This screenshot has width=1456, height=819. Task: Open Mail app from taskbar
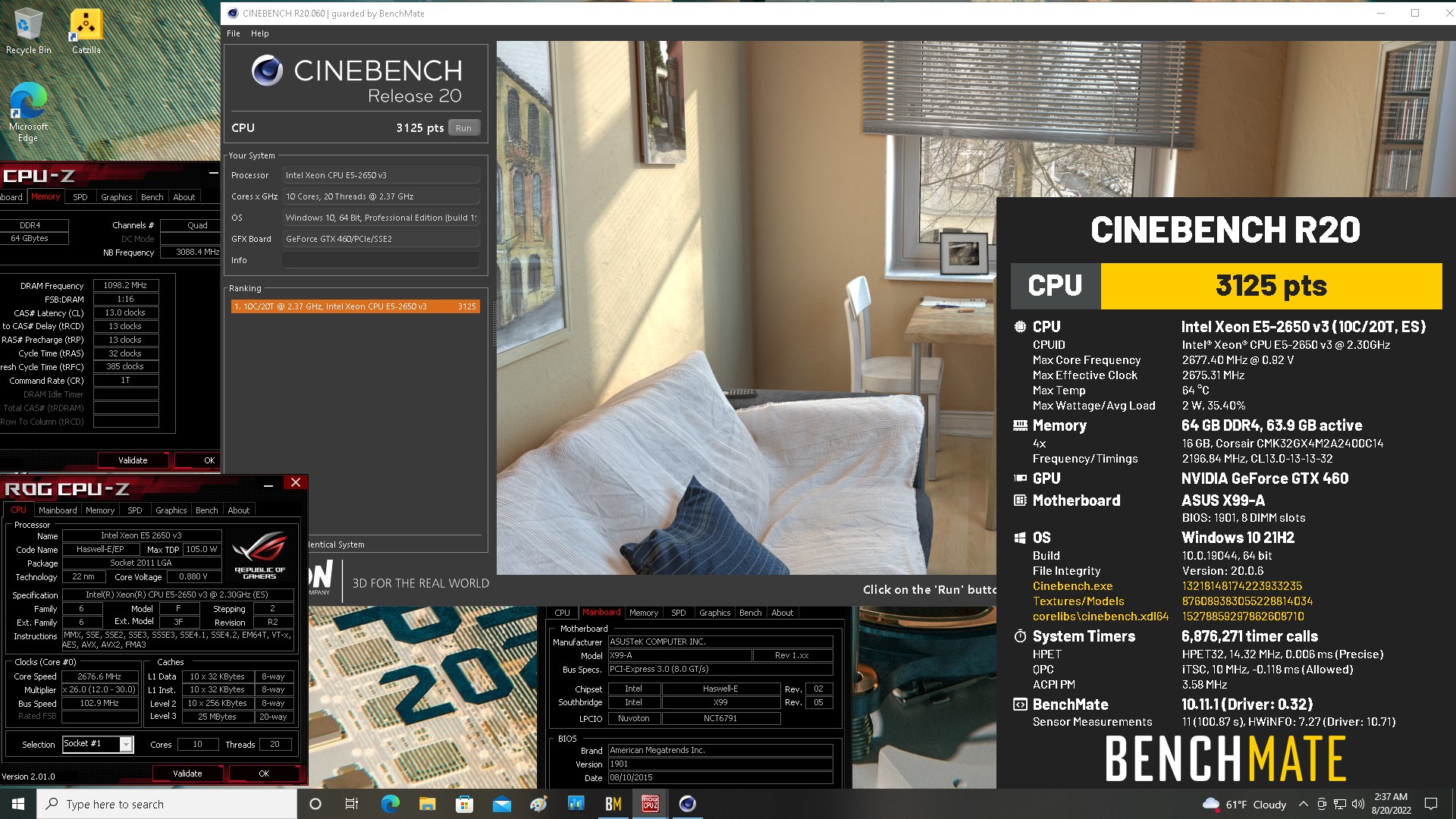[x=501, y=804]
